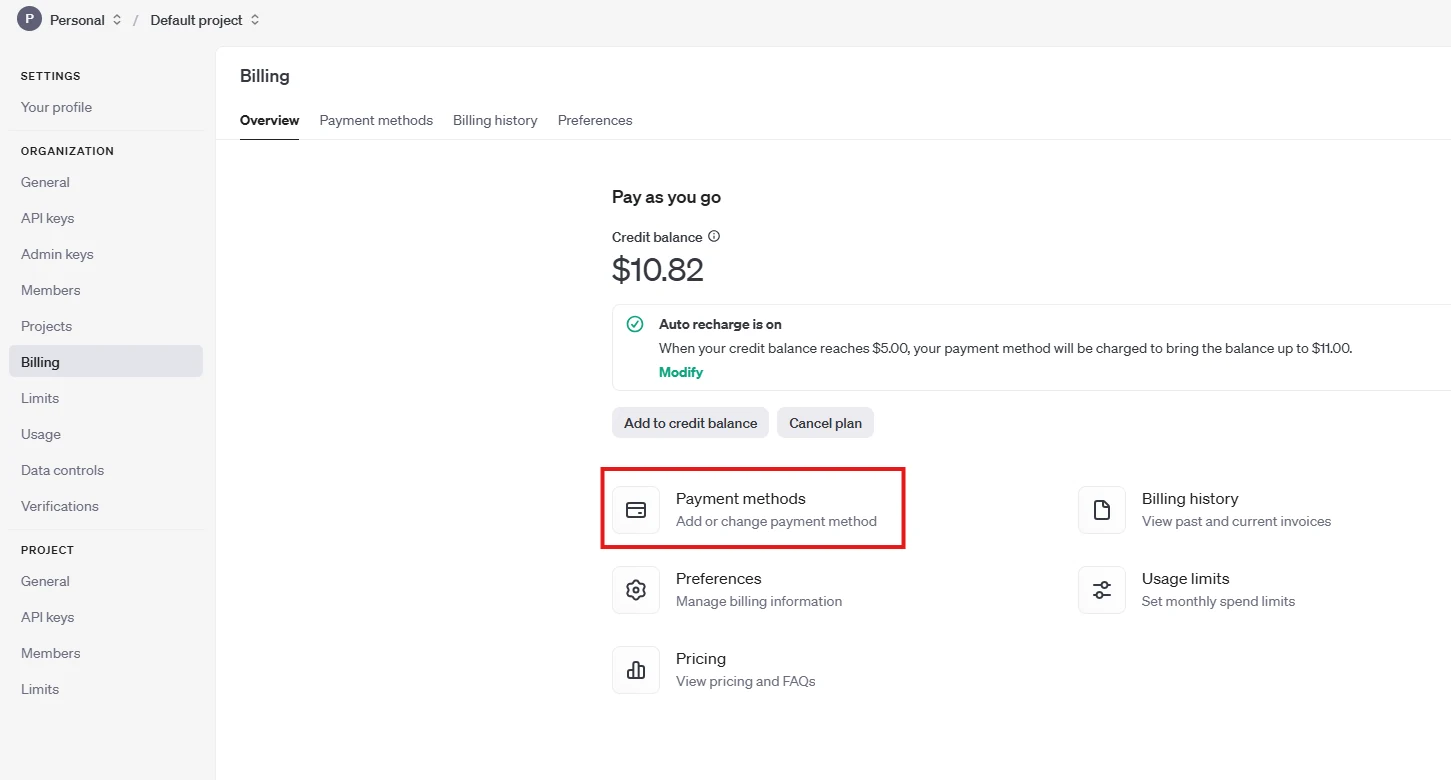
Task: Open Organization General settings in sidebar
Action: (x=45, y=182)
